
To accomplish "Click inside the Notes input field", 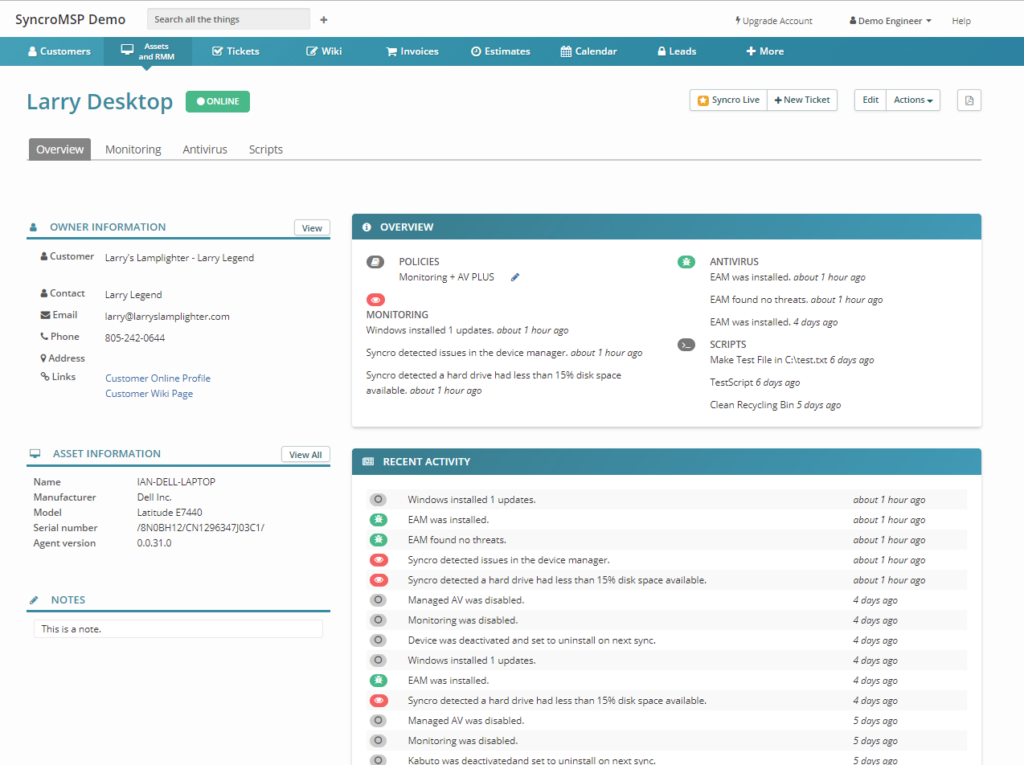I will [178, 628].
